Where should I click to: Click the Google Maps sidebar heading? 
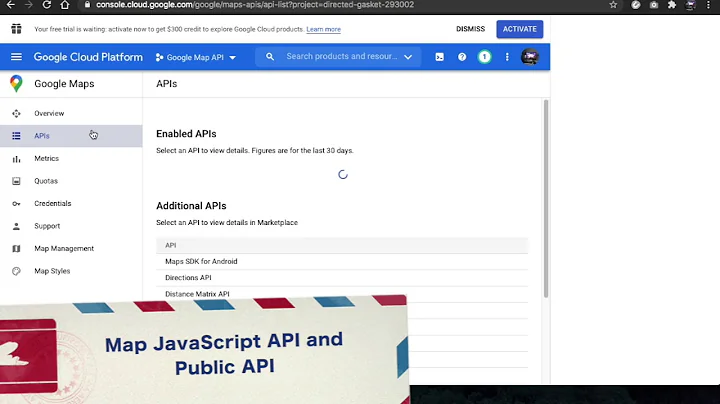point(64,84)
